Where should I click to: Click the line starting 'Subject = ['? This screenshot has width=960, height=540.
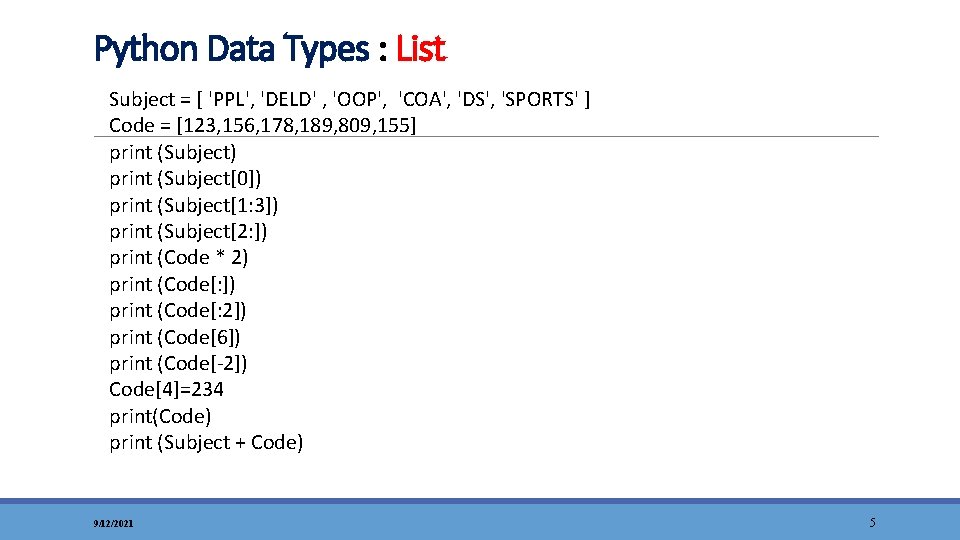coord(350,99)
